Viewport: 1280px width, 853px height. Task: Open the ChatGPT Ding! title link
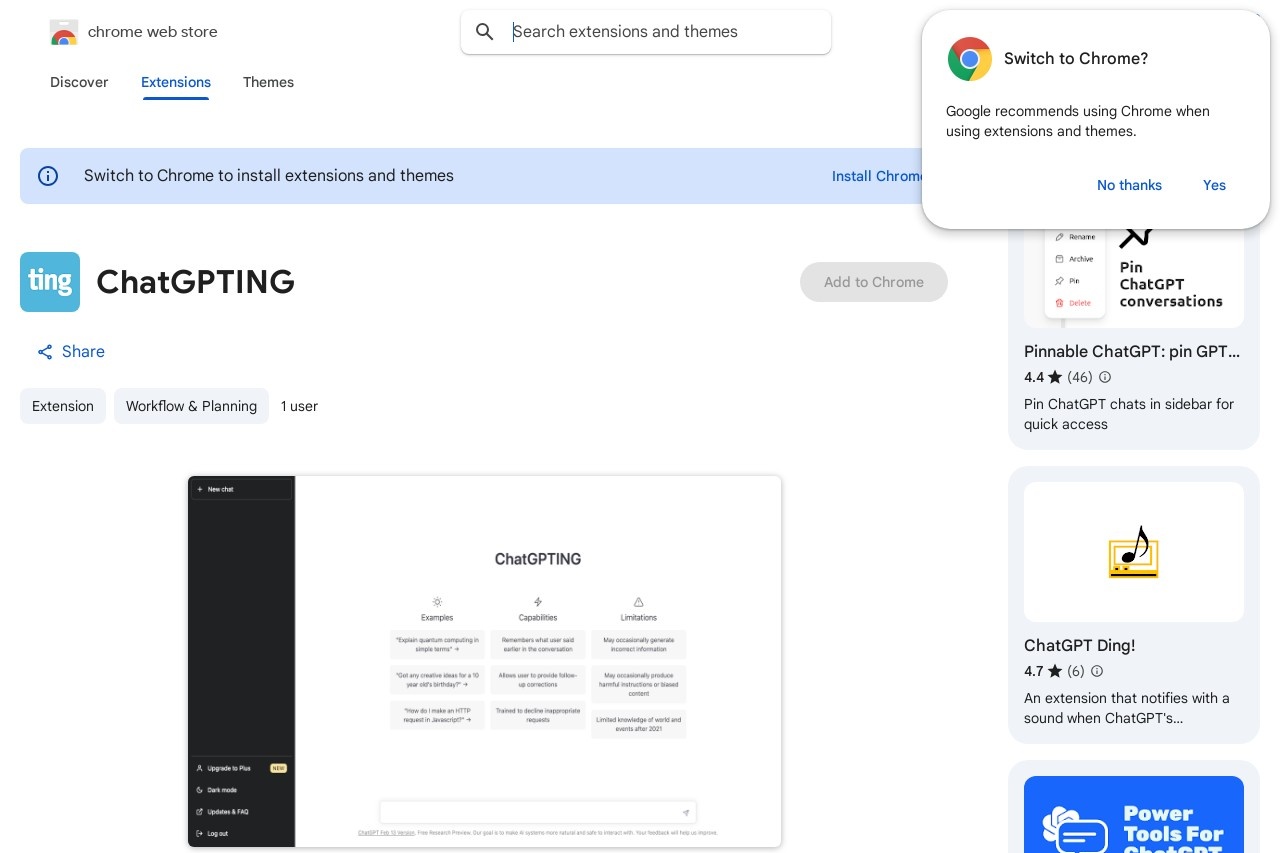point(1079,646)
